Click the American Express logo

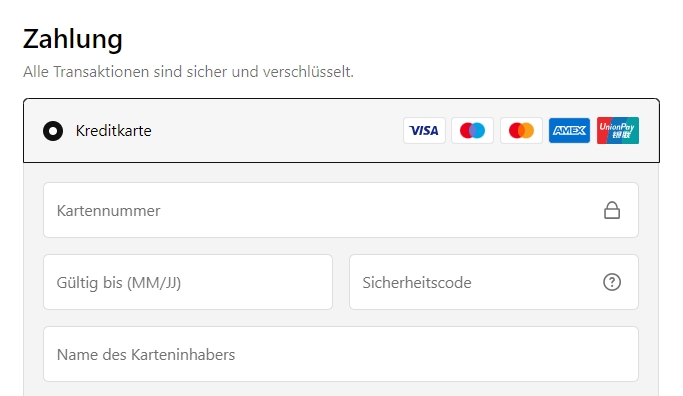pos(569,130)
